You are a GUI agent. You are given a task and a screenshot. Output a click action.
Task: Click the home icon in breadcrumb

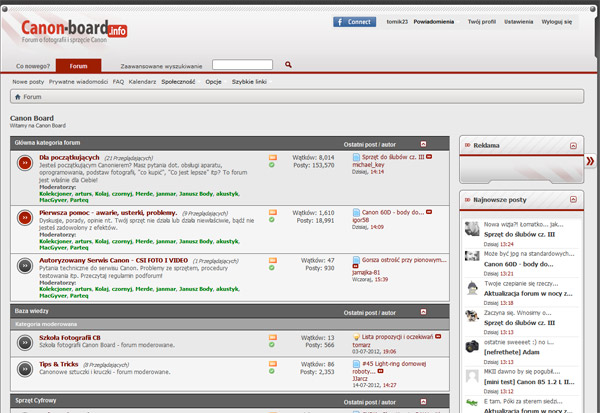pos(17,97)
